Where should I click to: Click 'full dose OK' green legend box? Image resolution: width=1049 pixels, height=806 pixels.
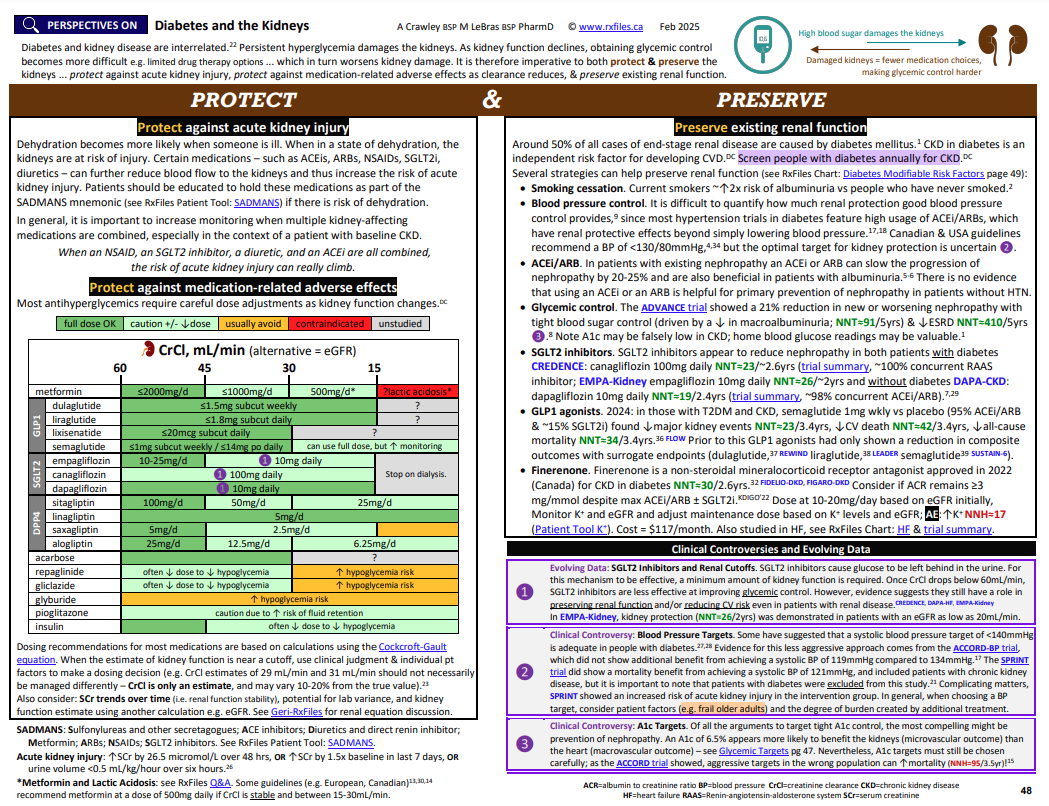click(90, 324)
